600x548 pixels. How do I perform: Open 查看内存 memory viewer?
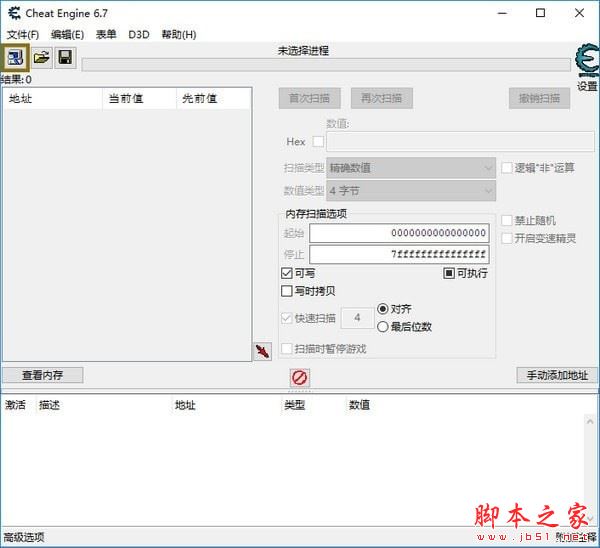[x=42, y=375]
